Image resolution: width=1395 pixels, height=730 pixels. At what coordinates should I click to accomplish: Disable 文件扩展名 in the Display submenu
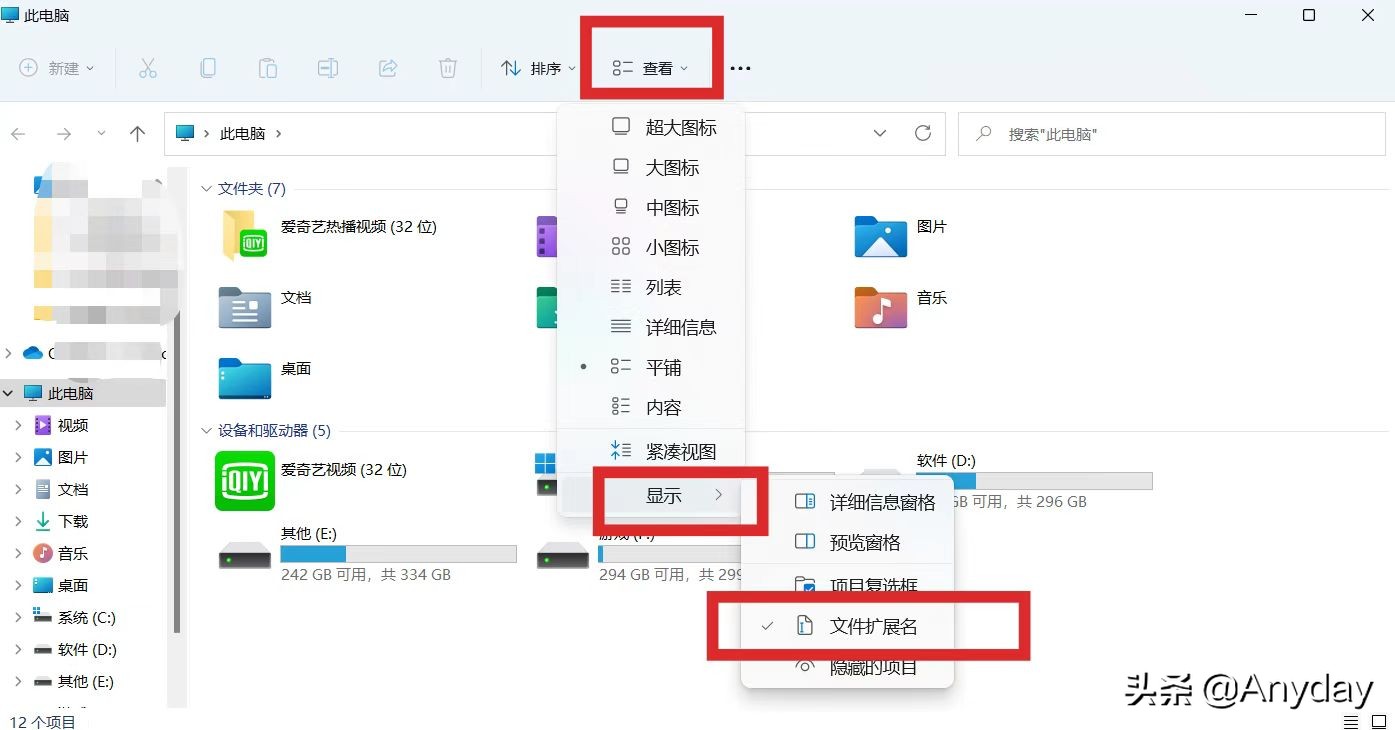[874, 625]
